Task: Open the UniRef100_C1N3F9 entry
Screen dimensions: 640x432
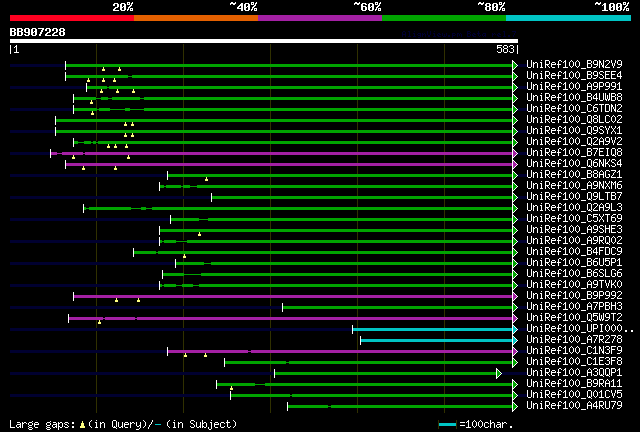Action: coord(574,351)
